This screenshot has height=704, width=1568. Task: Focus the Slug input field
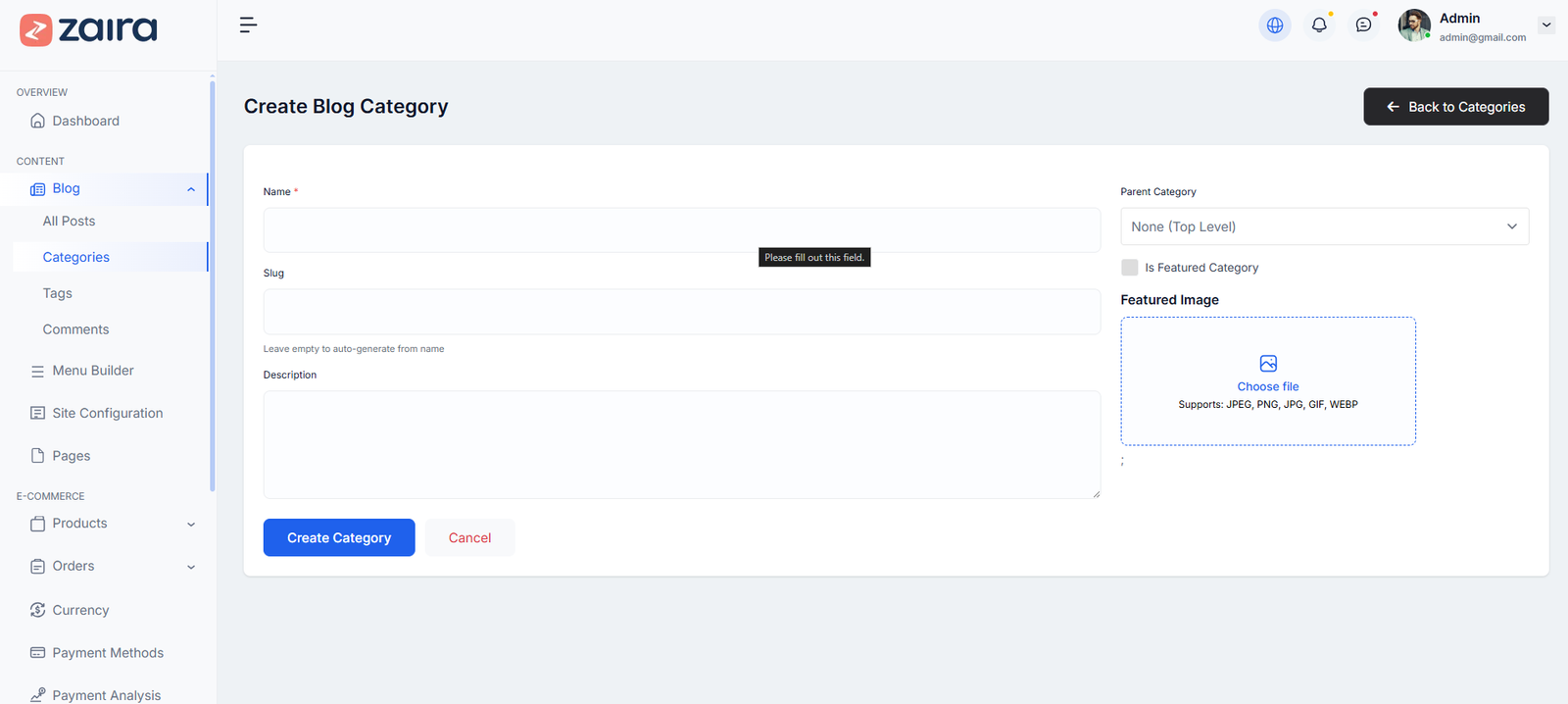pos(681,312)
